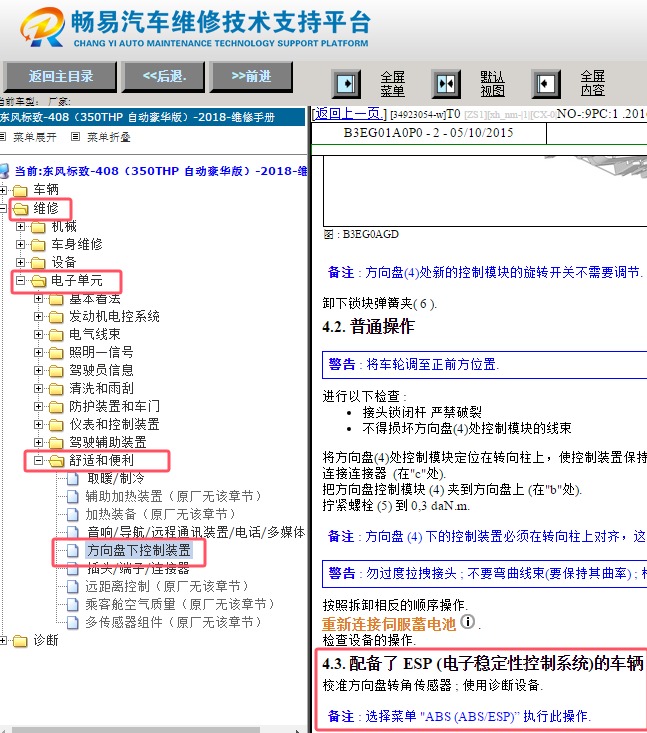Screen dimensions: 647x733
Task: Click the 取暖/制冷 document icon
Action: click(72, 479)
